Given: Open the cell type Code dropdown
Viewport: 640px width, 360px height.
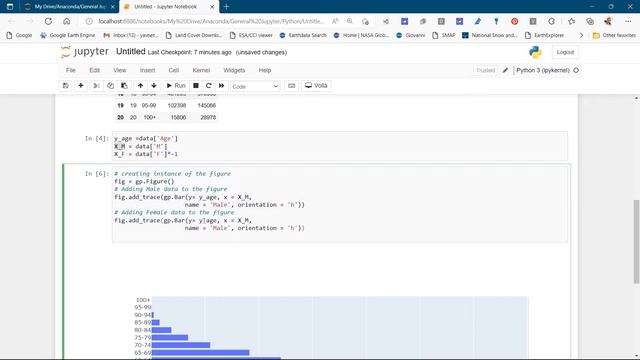Looking at the screenshot, I should 255,86.
